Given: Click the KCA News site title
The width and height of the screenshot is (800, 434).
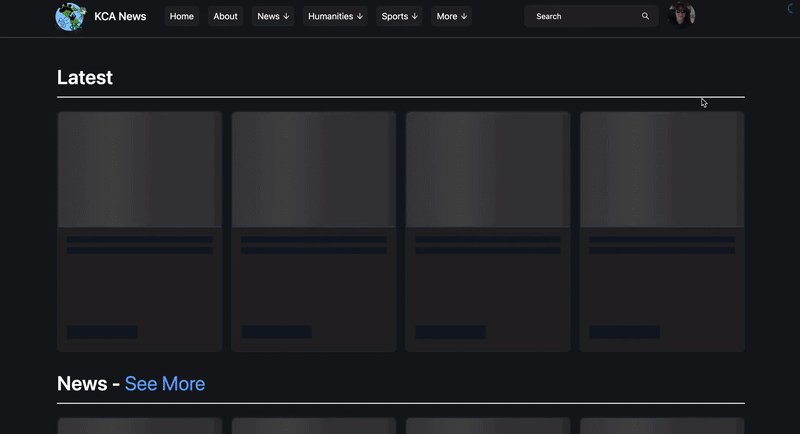Looking at the screenshot, I should (120, 16).
